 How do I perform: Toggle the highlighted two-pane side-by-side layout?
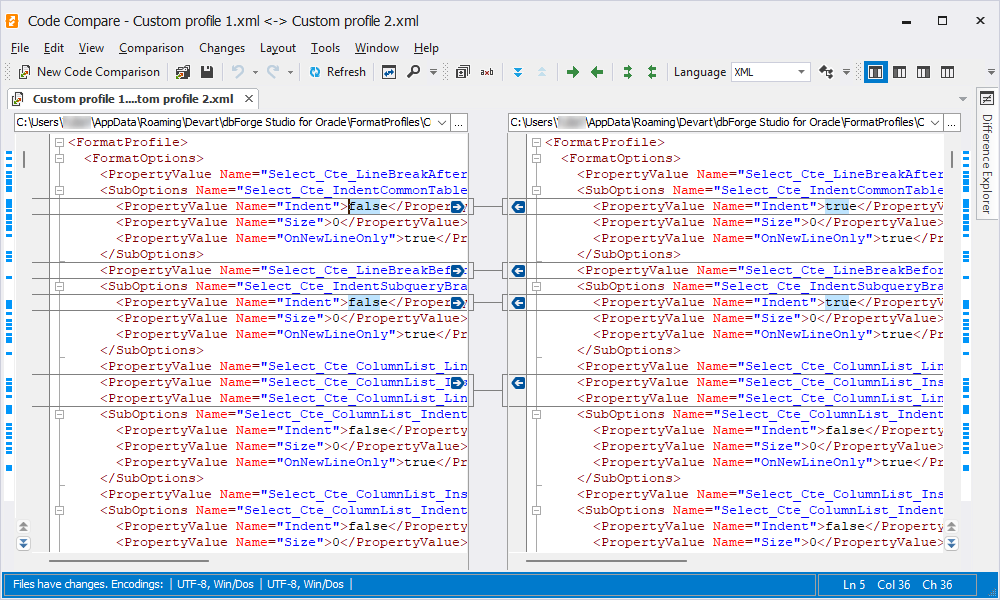876,72
